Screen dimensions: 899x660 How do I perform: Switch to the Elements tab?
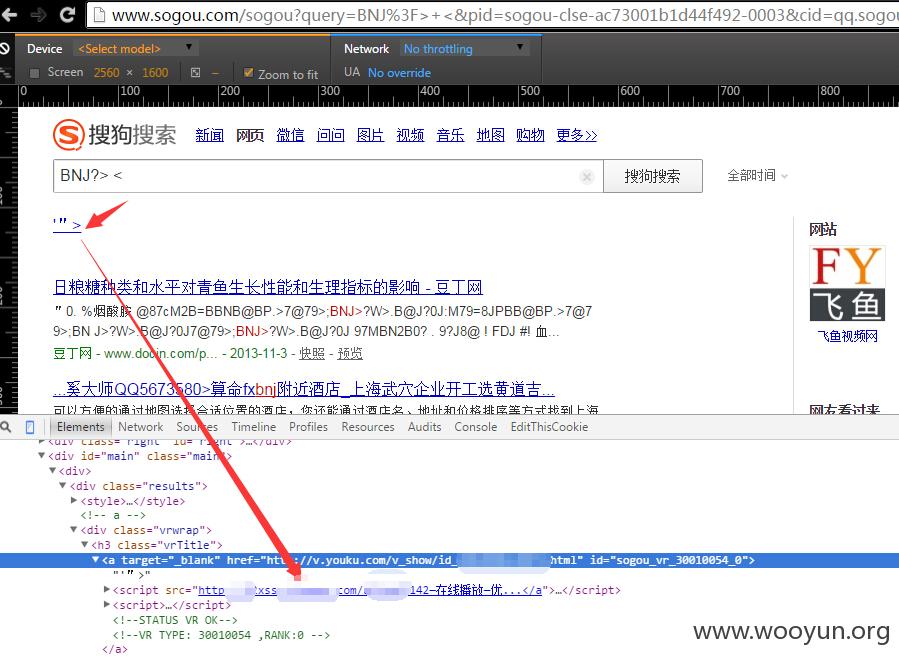coord(80,427)
